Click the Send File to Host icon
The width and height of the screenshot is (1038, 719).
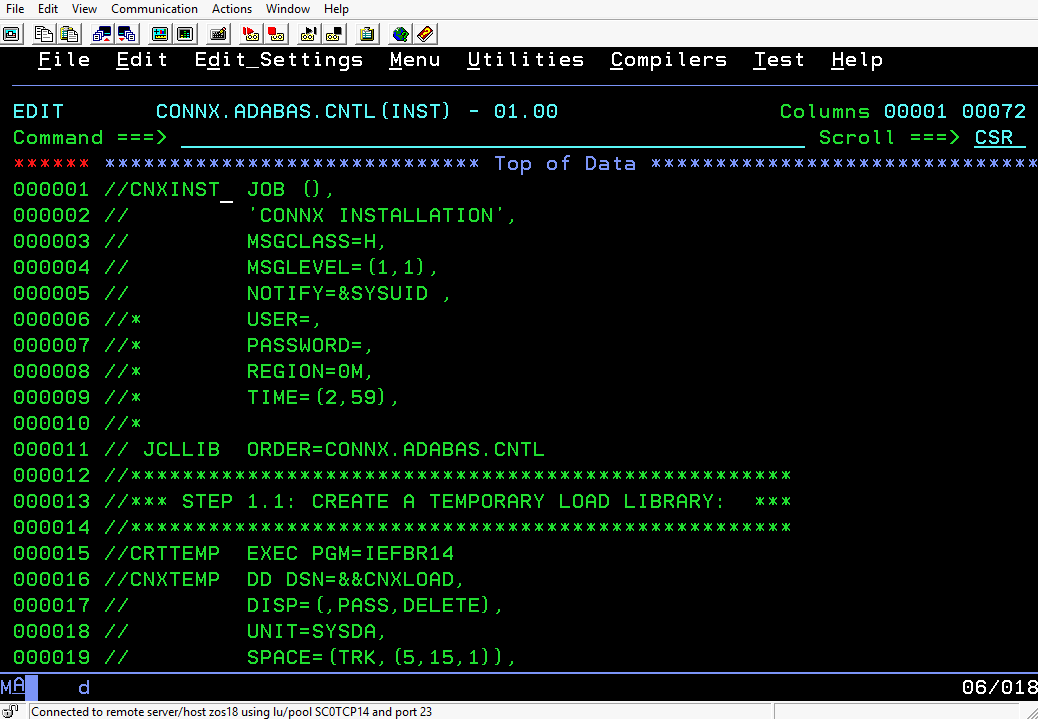coord(102,34)
